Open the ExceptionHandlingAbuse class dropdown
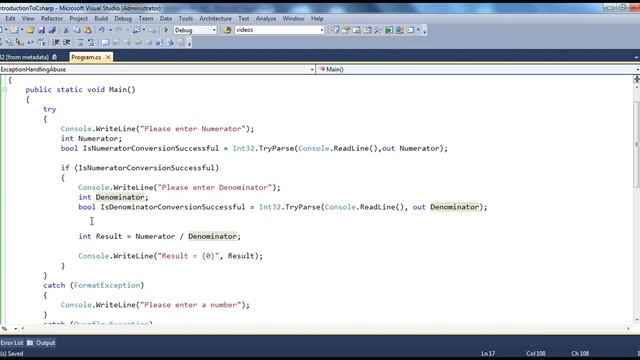The height and width of the screenshot is (360, 640). point(312,69)
